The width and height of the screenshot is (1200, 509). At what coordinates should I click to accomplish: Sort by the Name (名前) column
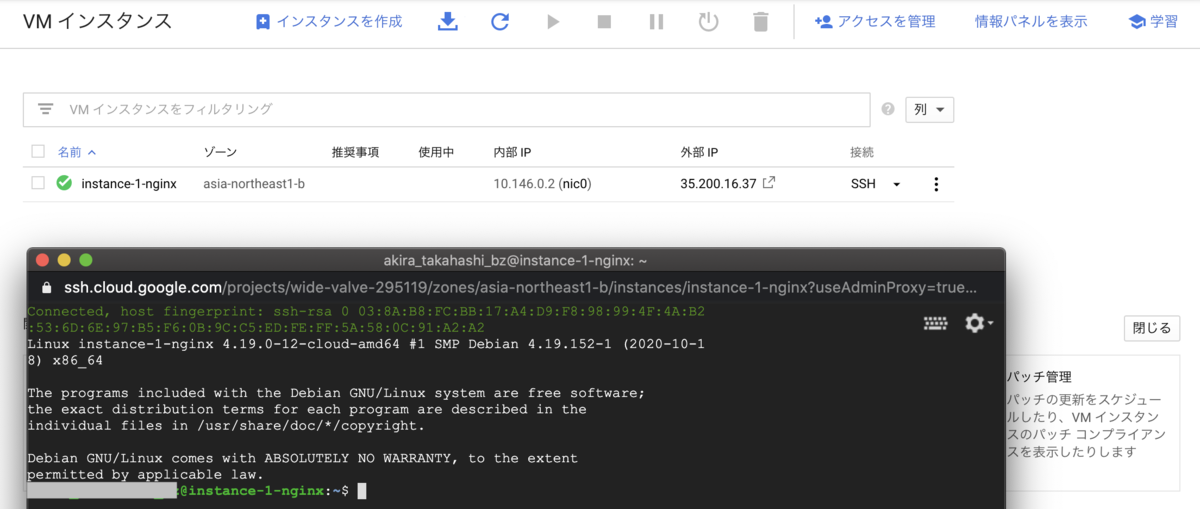point(77,152)
